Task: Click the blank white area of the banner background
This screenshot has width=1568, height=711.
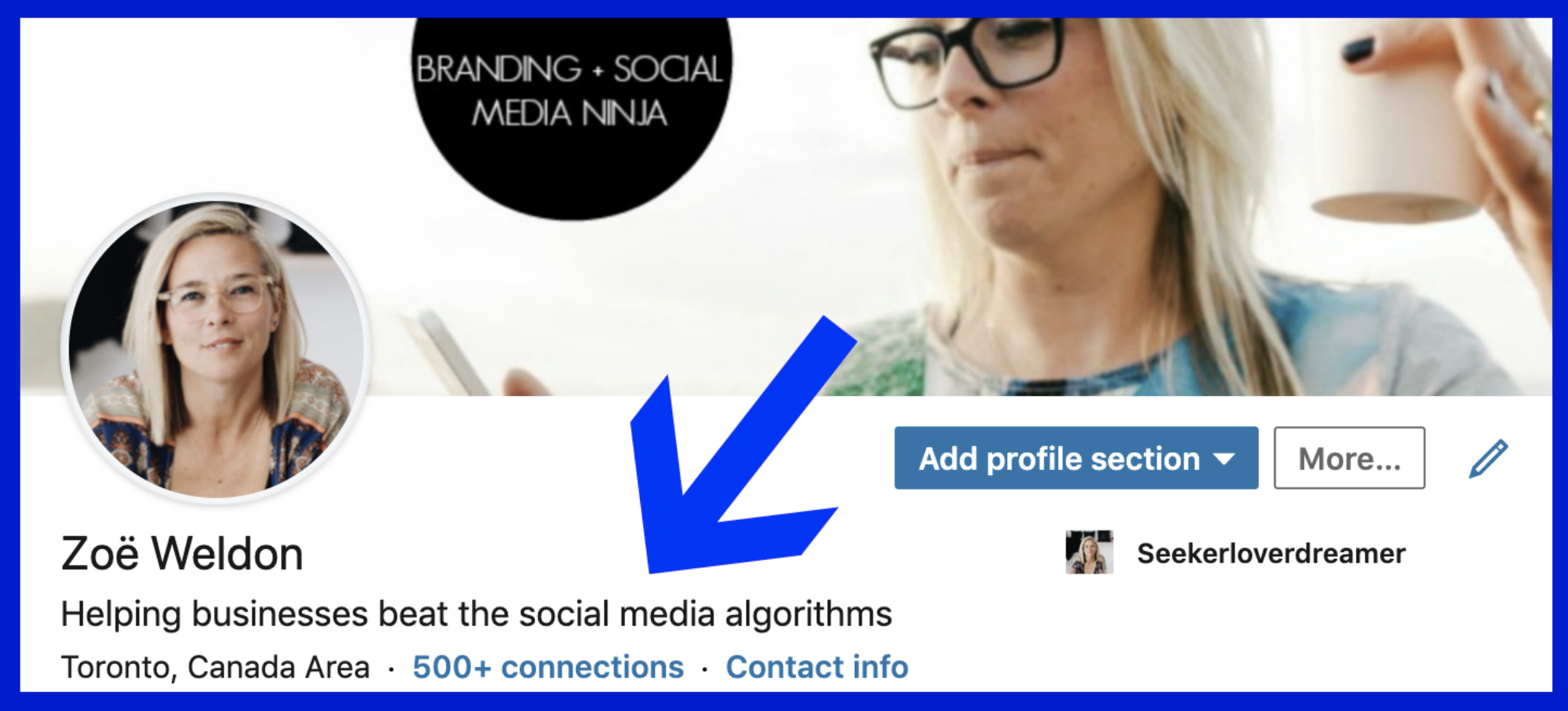Action: click(213, 99)
